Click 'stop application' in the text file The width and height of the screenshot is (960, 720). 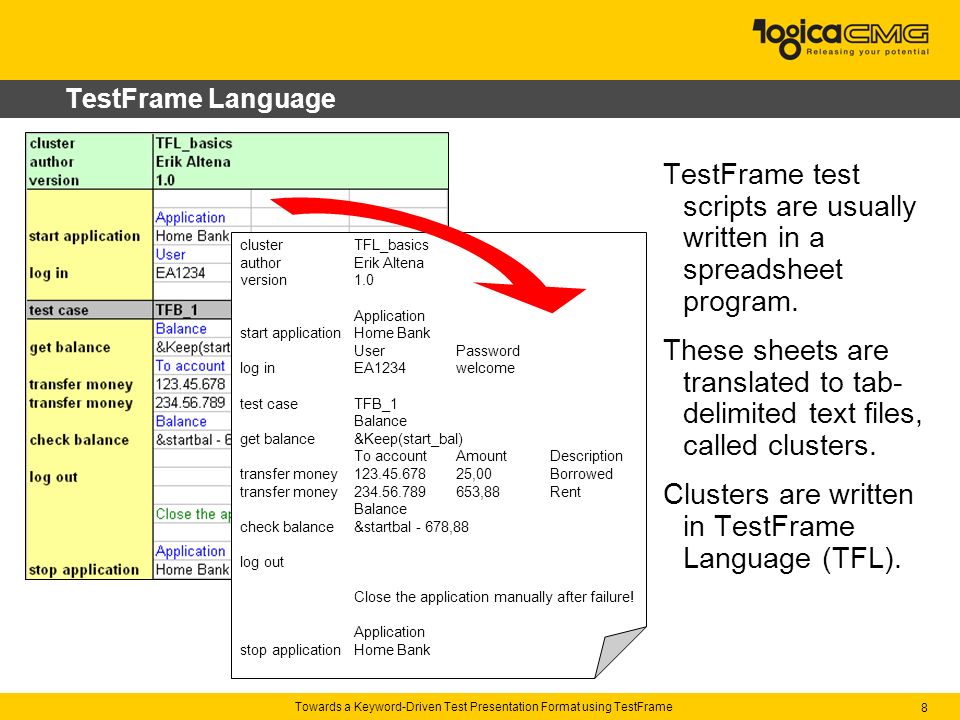click(x=290, y=650)
